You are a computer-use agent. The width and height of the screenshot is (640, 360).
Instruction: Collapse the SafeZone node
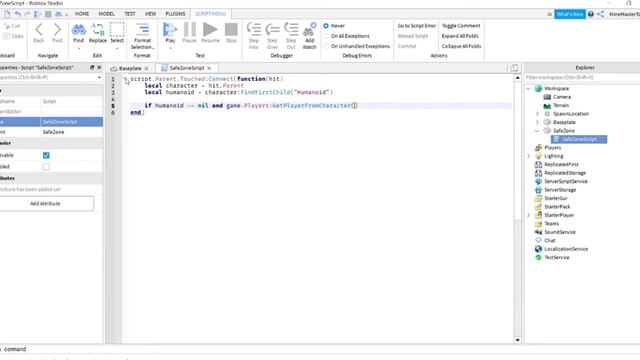tap(537, 131)
